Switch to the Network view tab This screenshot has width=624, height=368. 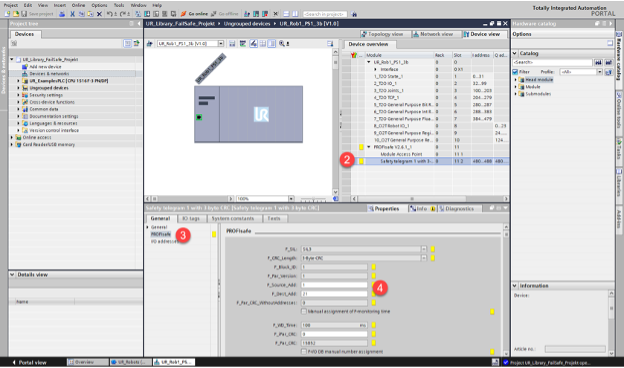click(433, 34)
